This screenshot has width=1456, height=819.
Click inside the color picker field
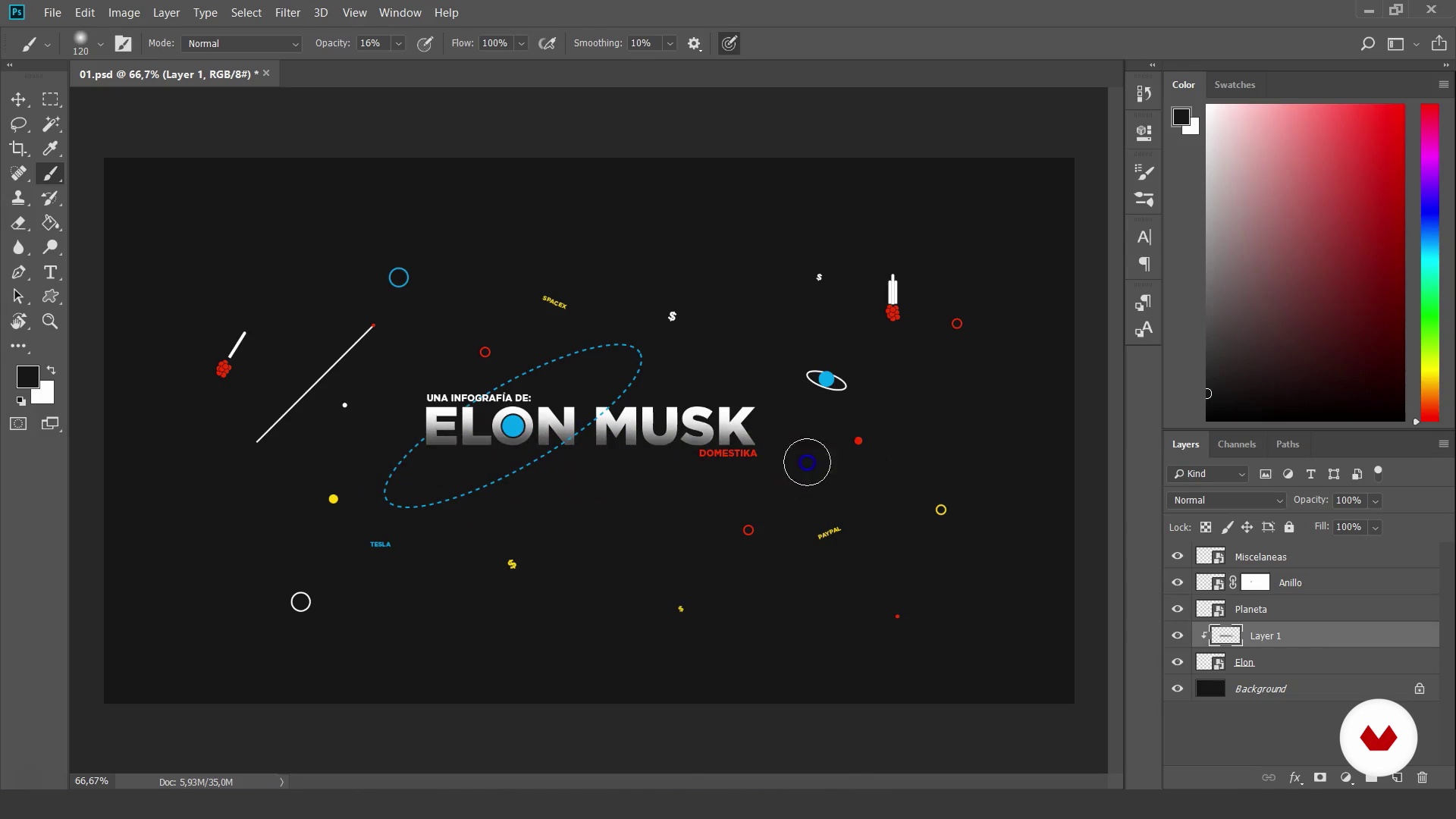pos(1305,262)
